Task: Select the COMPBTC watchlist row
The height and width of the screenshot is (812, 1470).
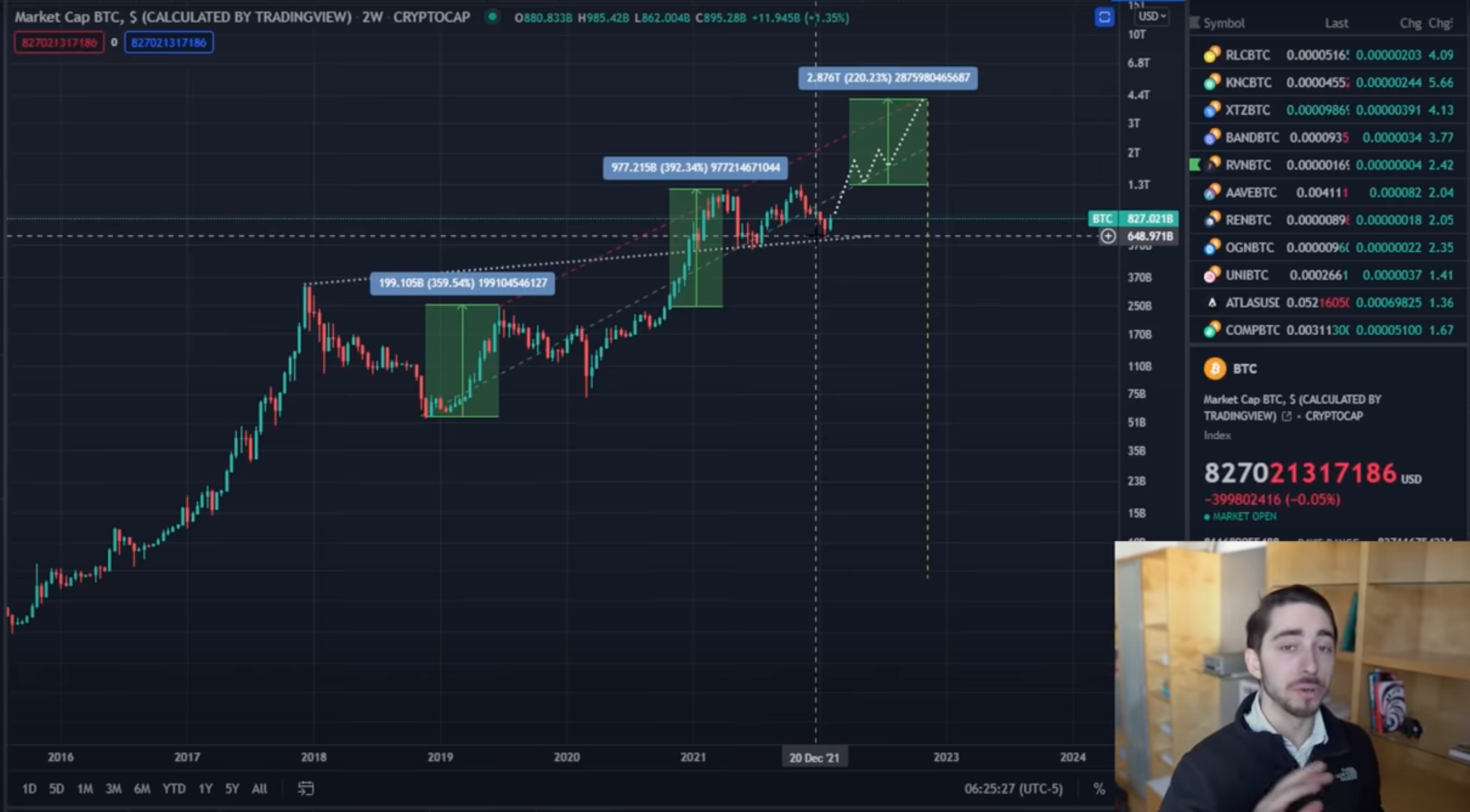Action: [1329, 330]
